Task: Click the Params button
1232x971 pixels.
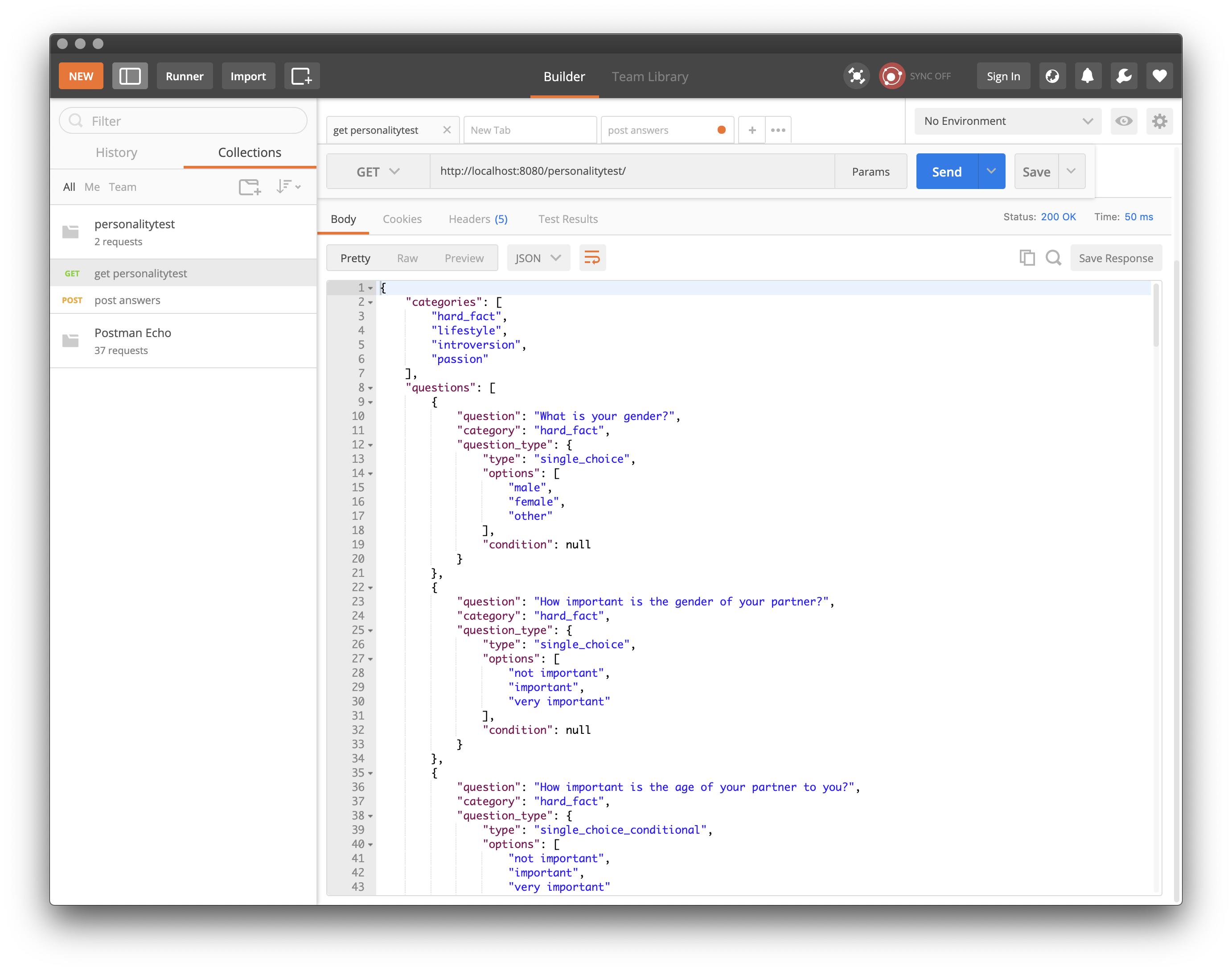Action: (x=871, y=172)
